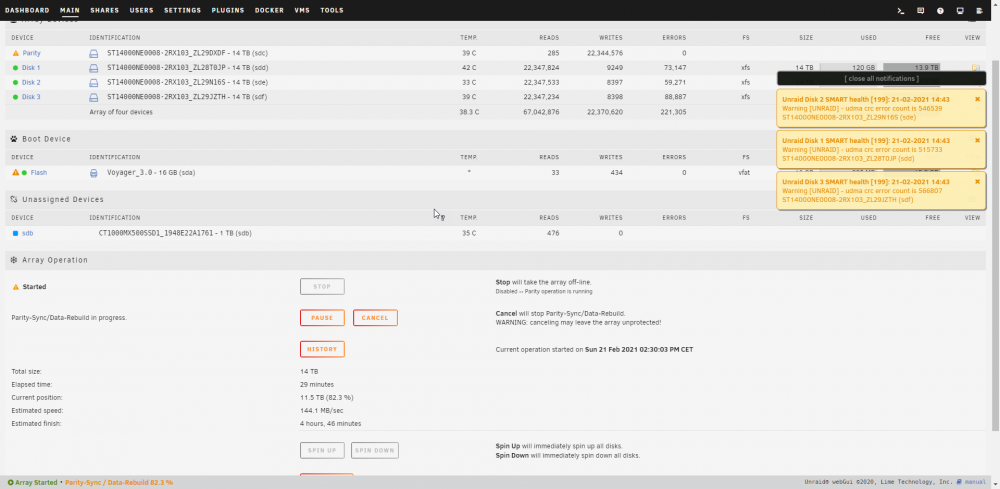Open the Disk 2 device link
The image size is (1000, 489).
coord(31,82)
